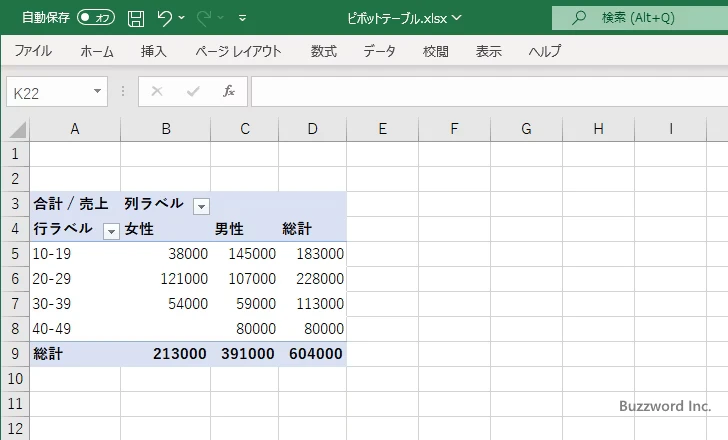Select cell containing 228000
The width and height of the screenshot is (728, 440).
[x=313, y=279]
